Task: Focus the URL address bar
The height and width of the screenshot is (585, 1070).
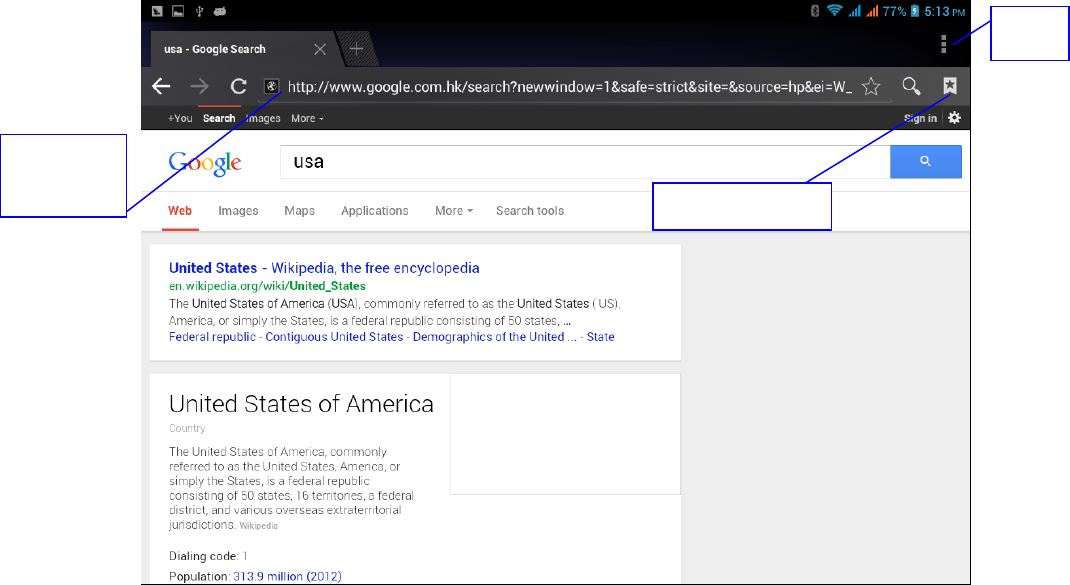Action: pos(570,87)
